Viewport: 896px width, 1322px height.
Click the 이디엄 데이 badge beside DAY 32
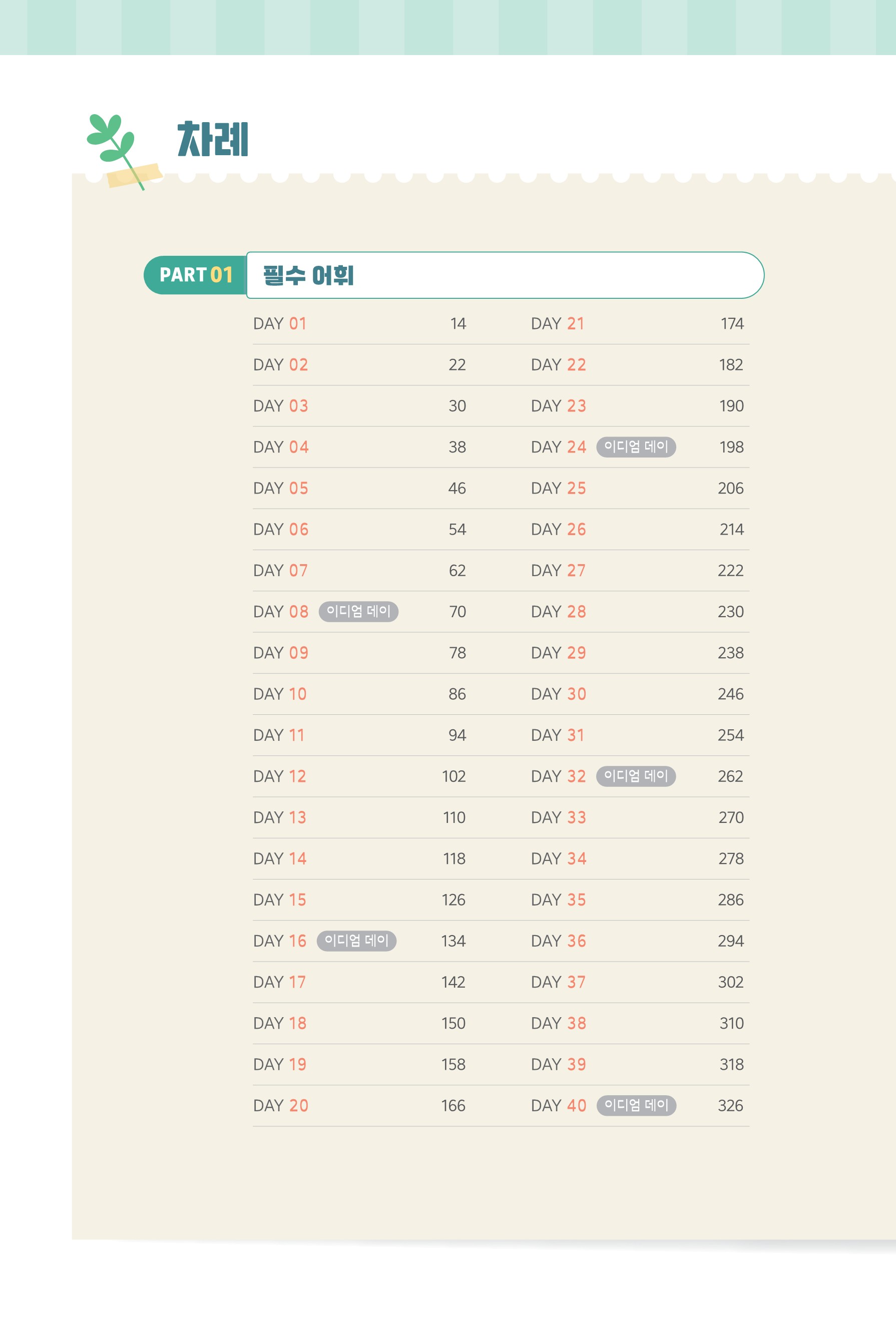(x=635, y=776)
